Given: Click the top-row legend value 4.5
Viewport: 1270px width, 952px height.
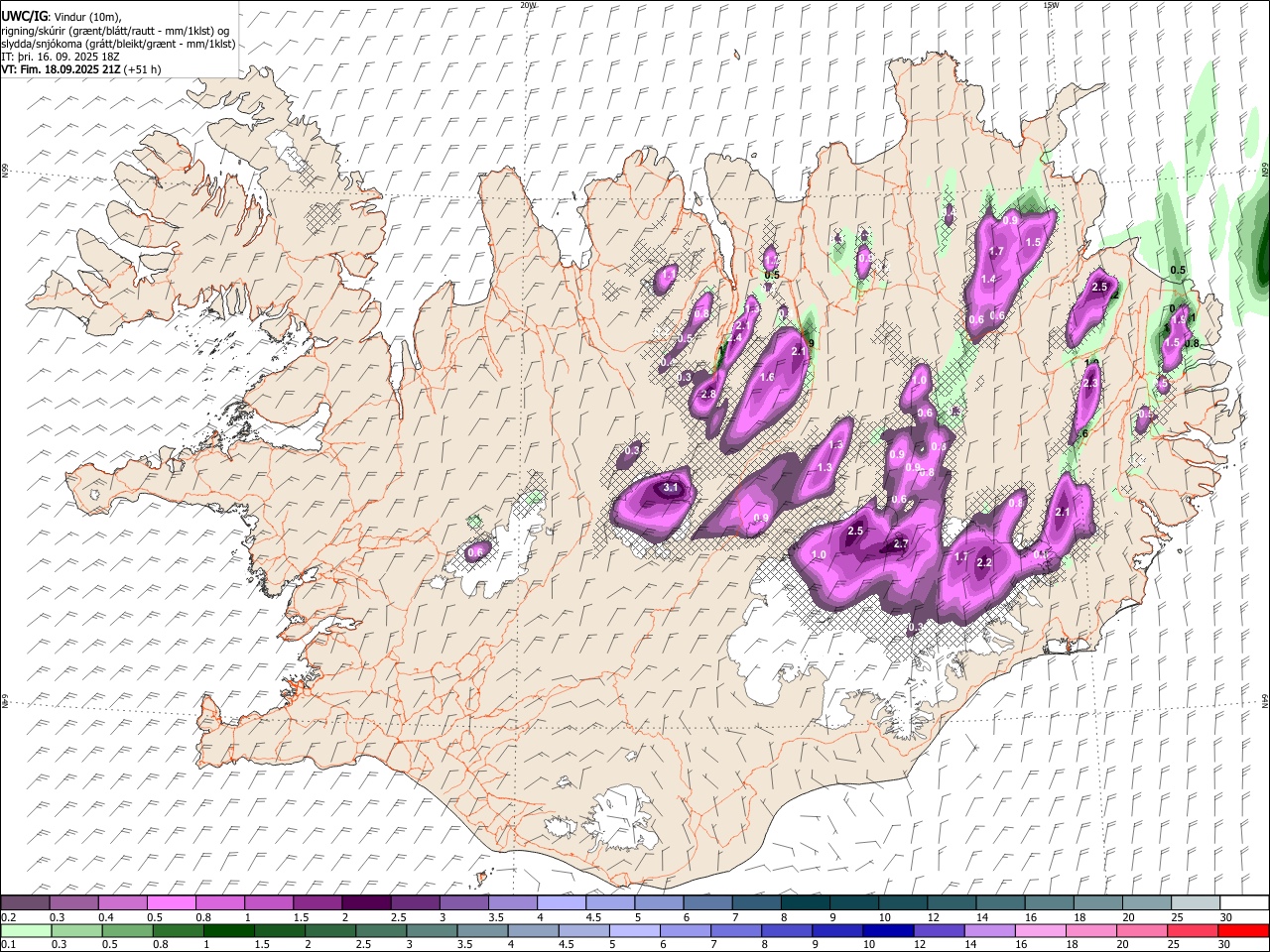Looking at the screenshot, I should pos(593,917).
